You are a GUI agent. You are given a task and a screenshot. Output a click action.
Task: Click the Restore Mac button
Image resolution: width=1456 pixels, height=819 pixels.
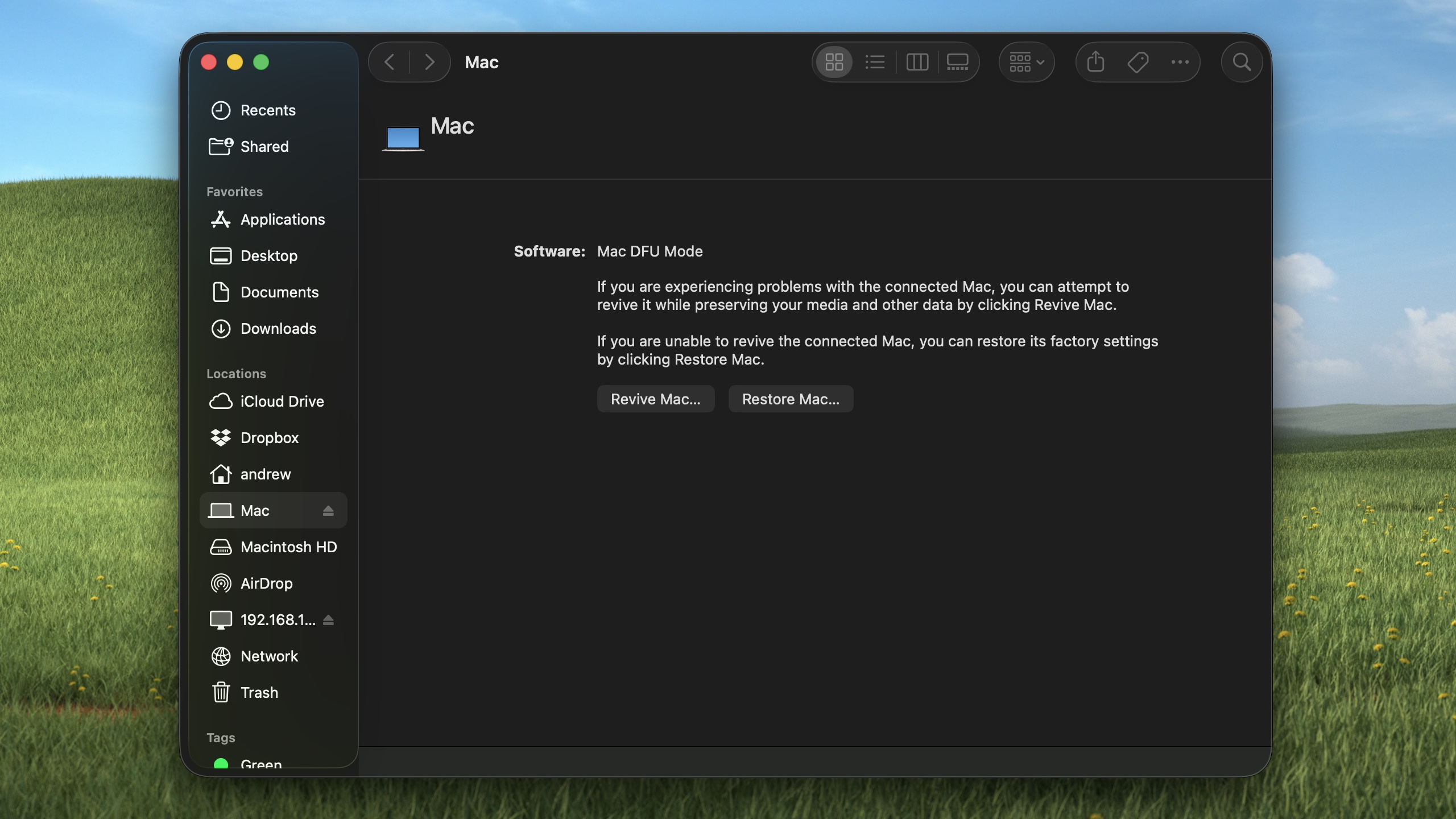point(791,399)
